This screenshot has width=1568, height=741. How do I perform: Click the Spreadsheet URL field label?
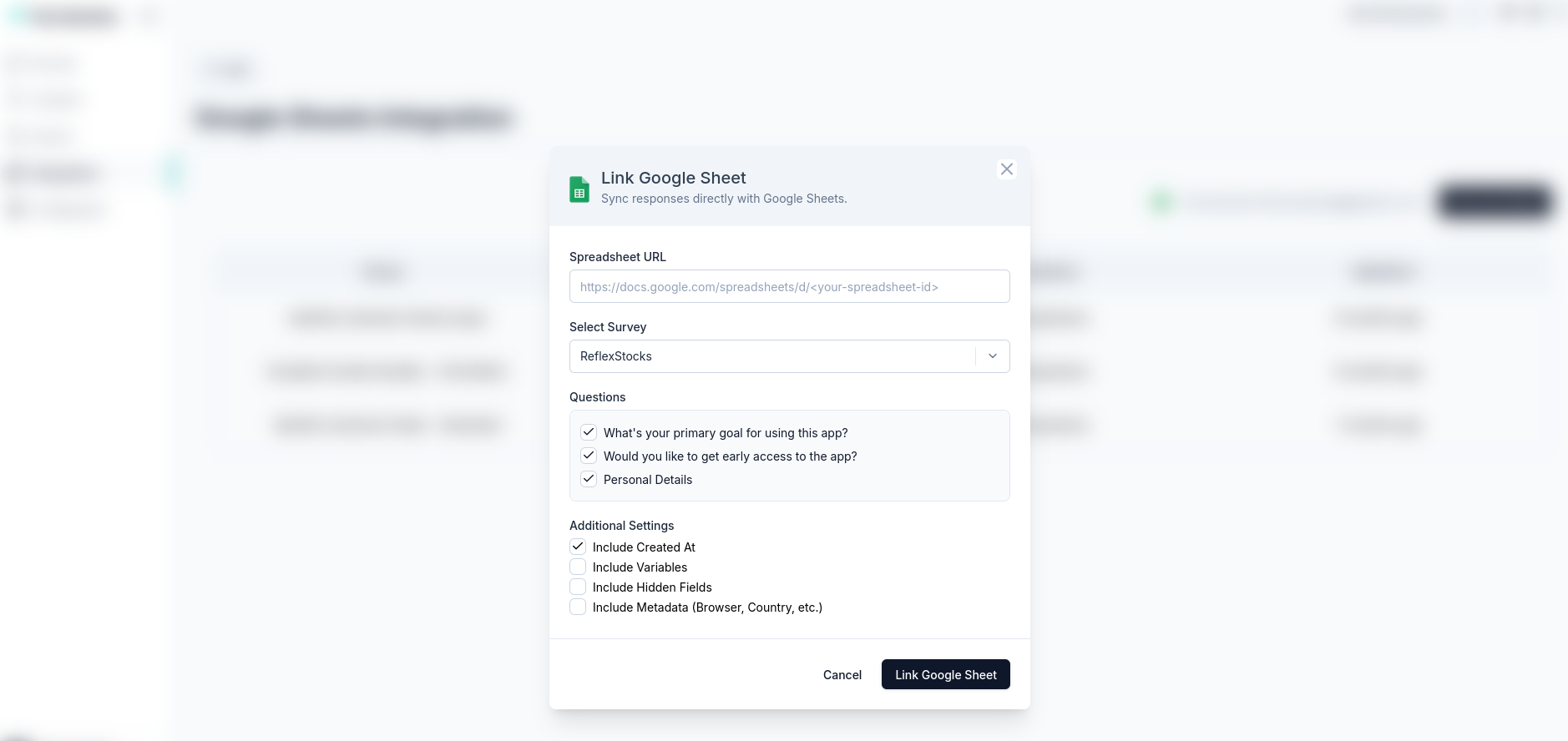pyautogui.click(x=618, y=257)
